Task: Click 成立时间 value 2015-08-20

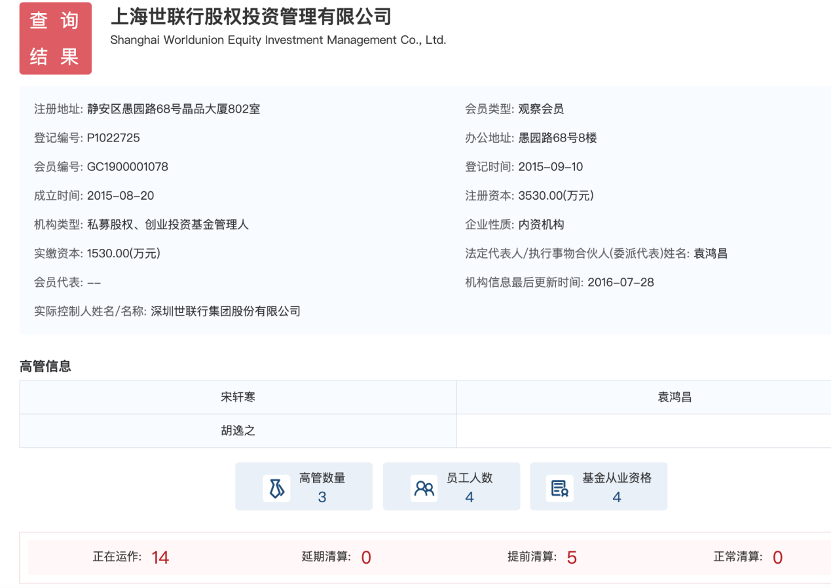Action: point(120,196)
